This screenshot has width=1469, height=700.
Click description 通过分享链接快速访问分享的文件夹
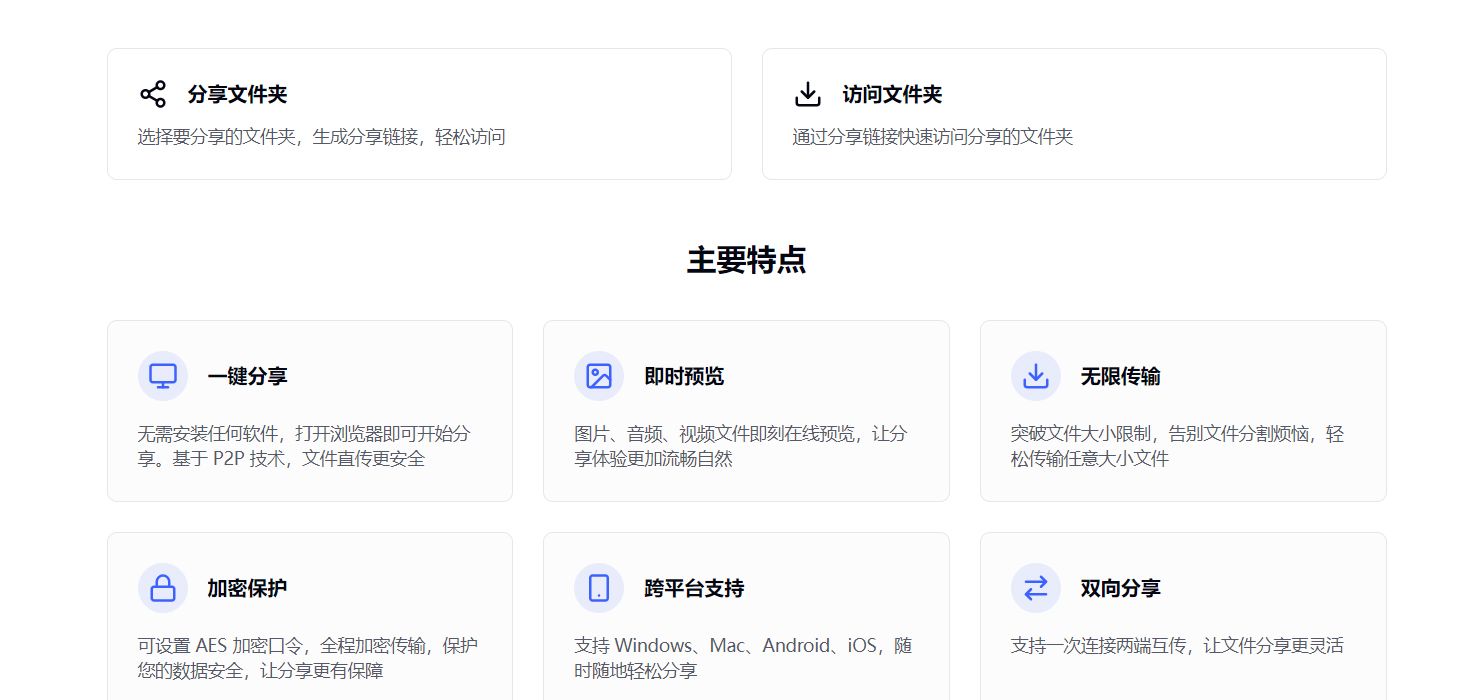(x=932, y=137)
